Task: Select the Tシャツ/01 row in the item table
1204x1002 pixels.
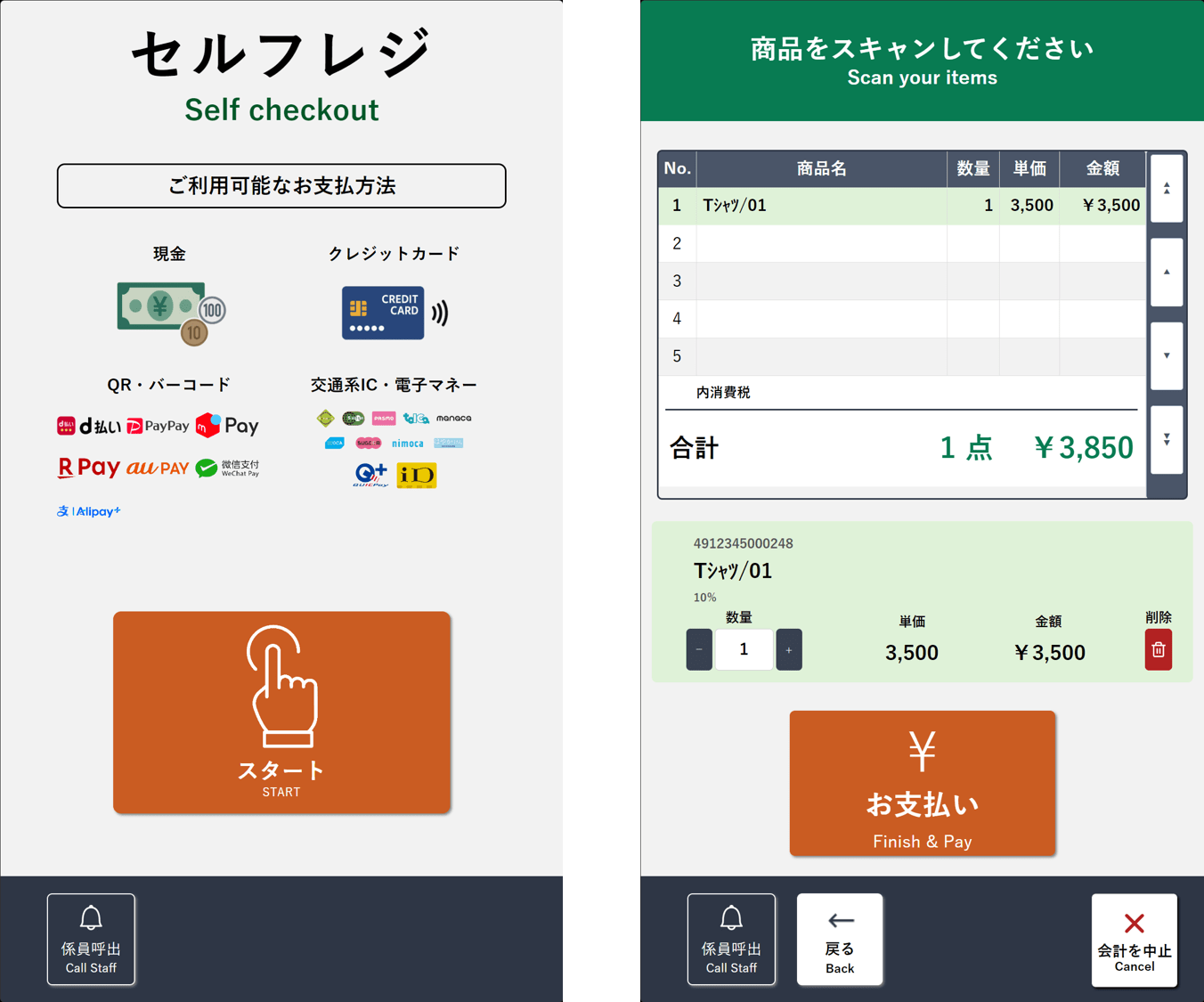Action: [819, 206]
